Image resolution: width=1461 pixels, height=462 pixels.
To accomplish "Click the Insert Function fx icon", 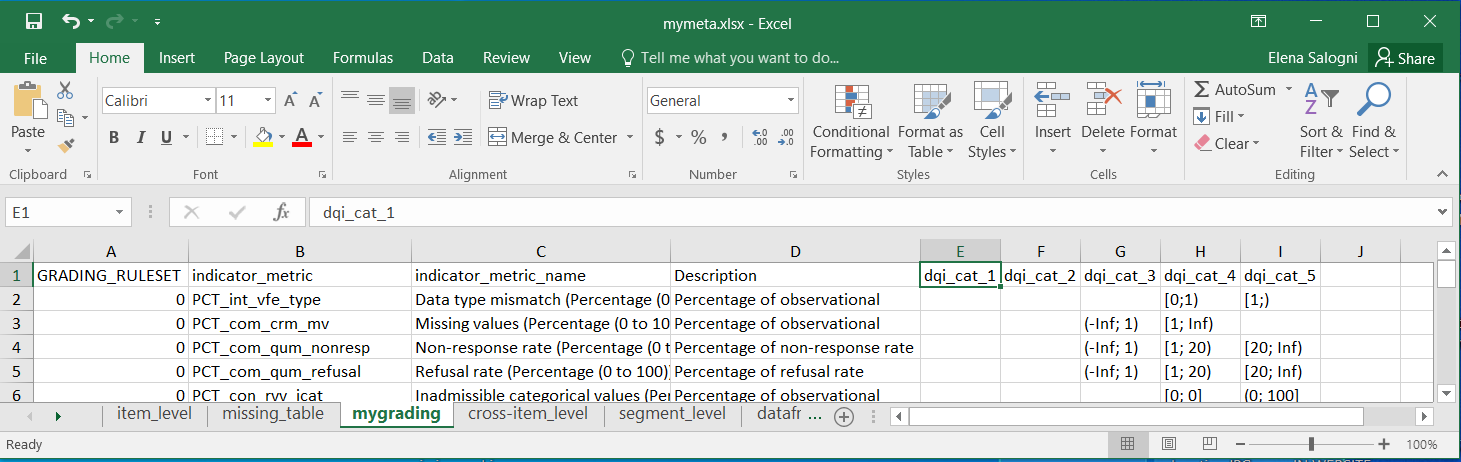I will (282, 213).
